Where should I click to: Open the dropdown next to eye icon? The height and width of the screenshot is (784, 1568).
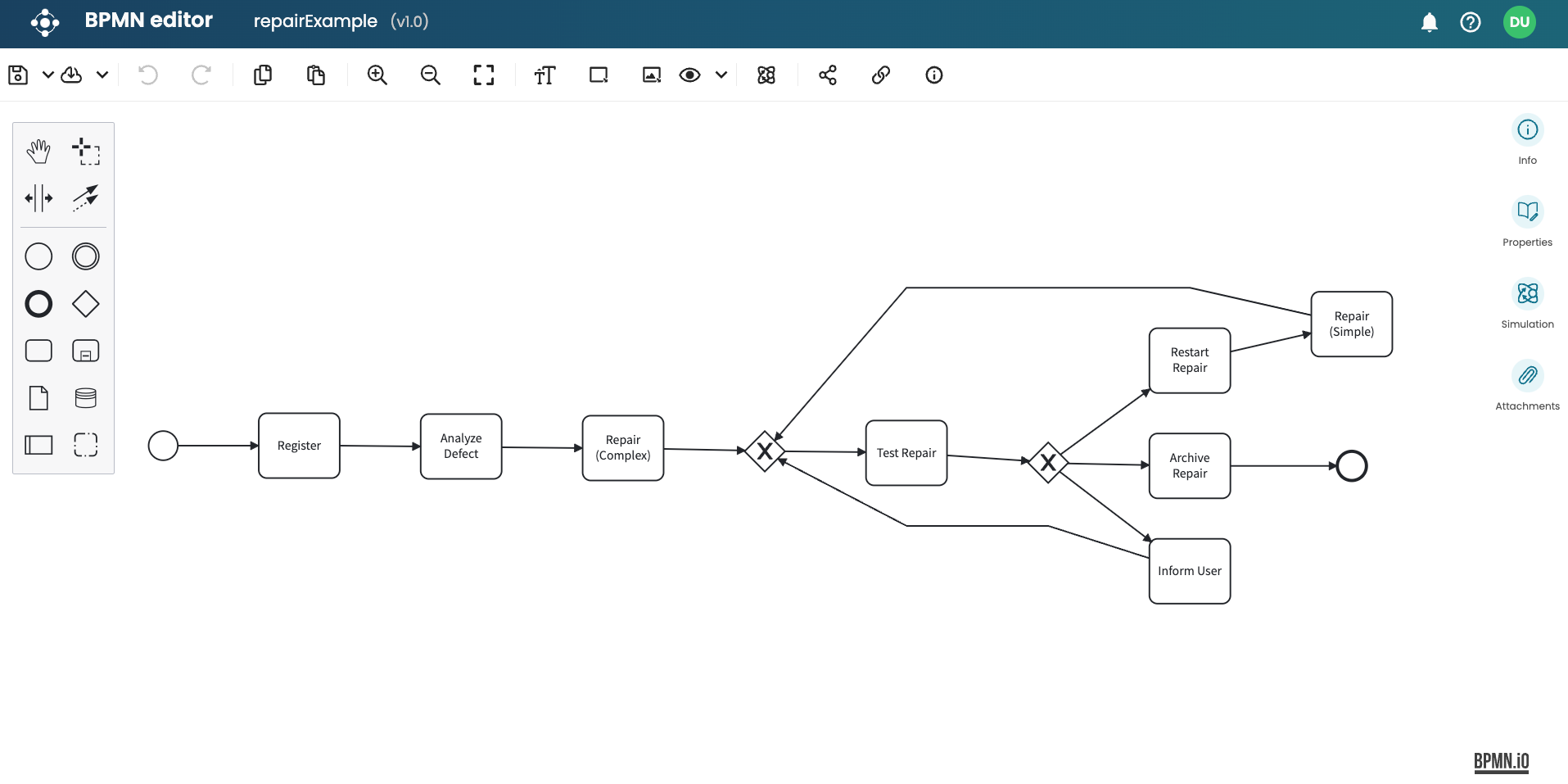tap(721, 75)
